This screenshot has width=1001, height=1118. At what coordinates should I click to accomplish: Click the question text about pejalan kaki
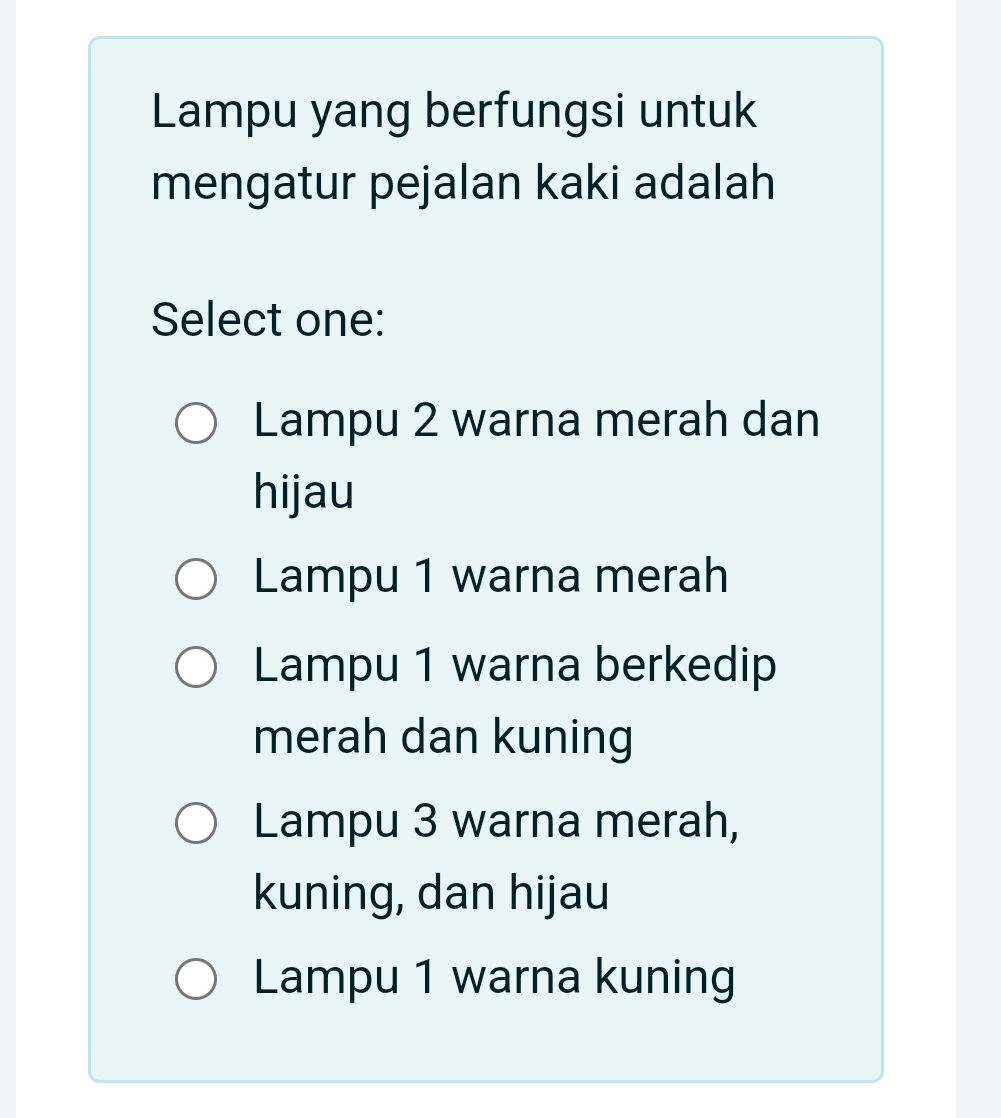coord(462,145)
